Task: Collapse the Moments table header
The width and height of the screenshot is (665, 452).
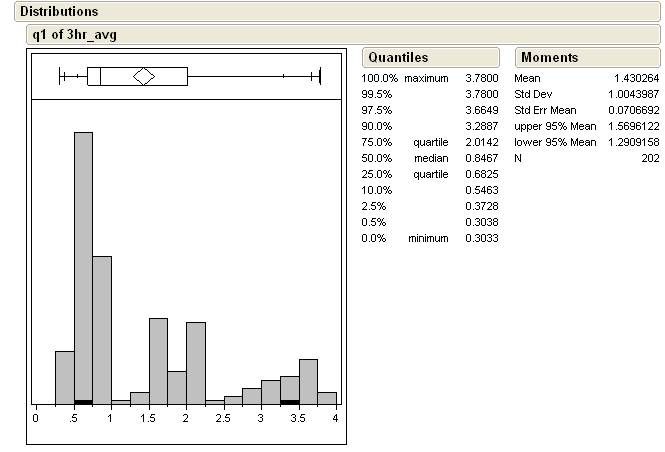Action: tap(549, 57)
